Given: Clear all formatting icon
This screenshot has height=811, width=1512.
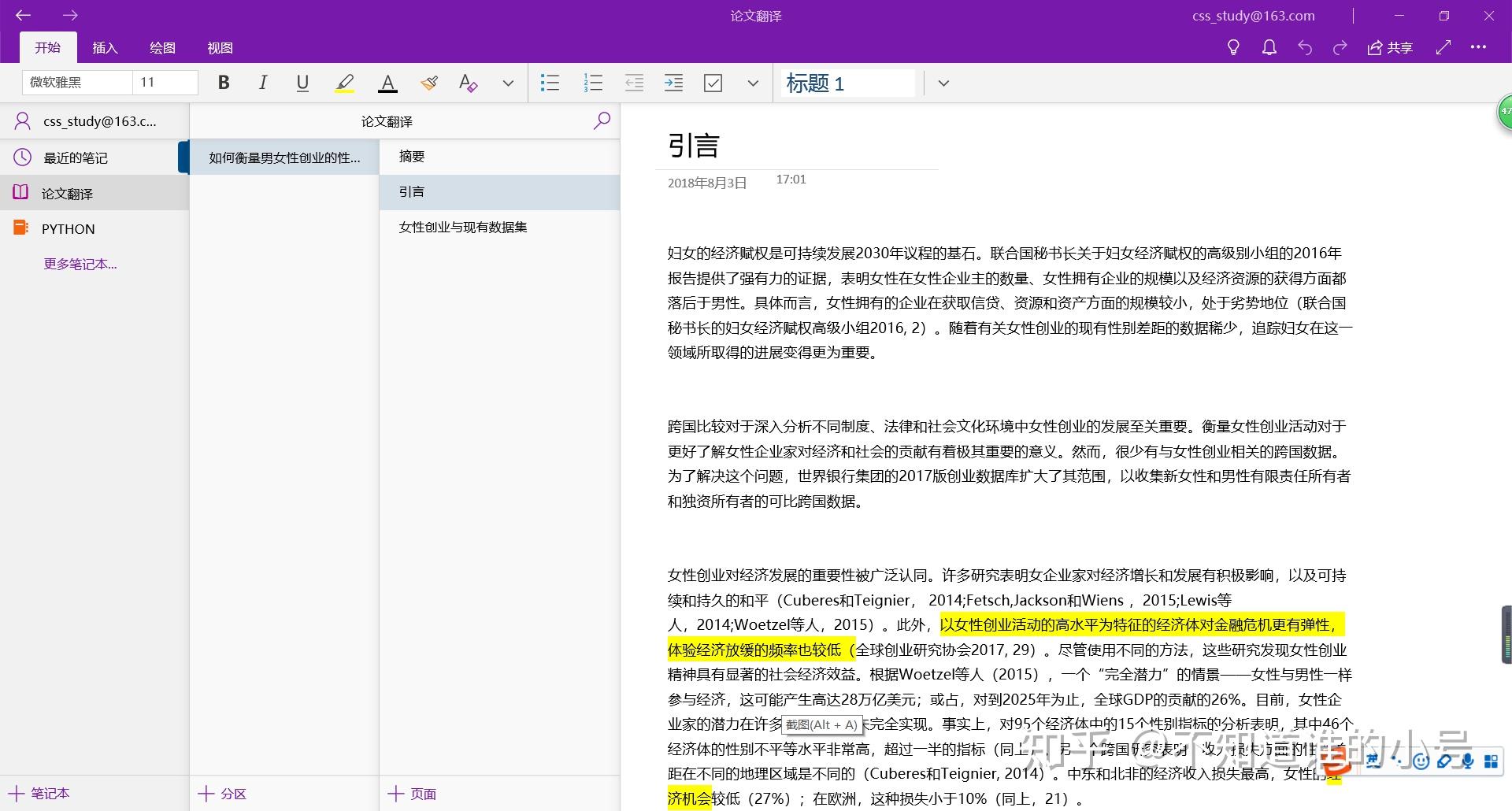Looking at the screenshot, I should coord(469,83).
